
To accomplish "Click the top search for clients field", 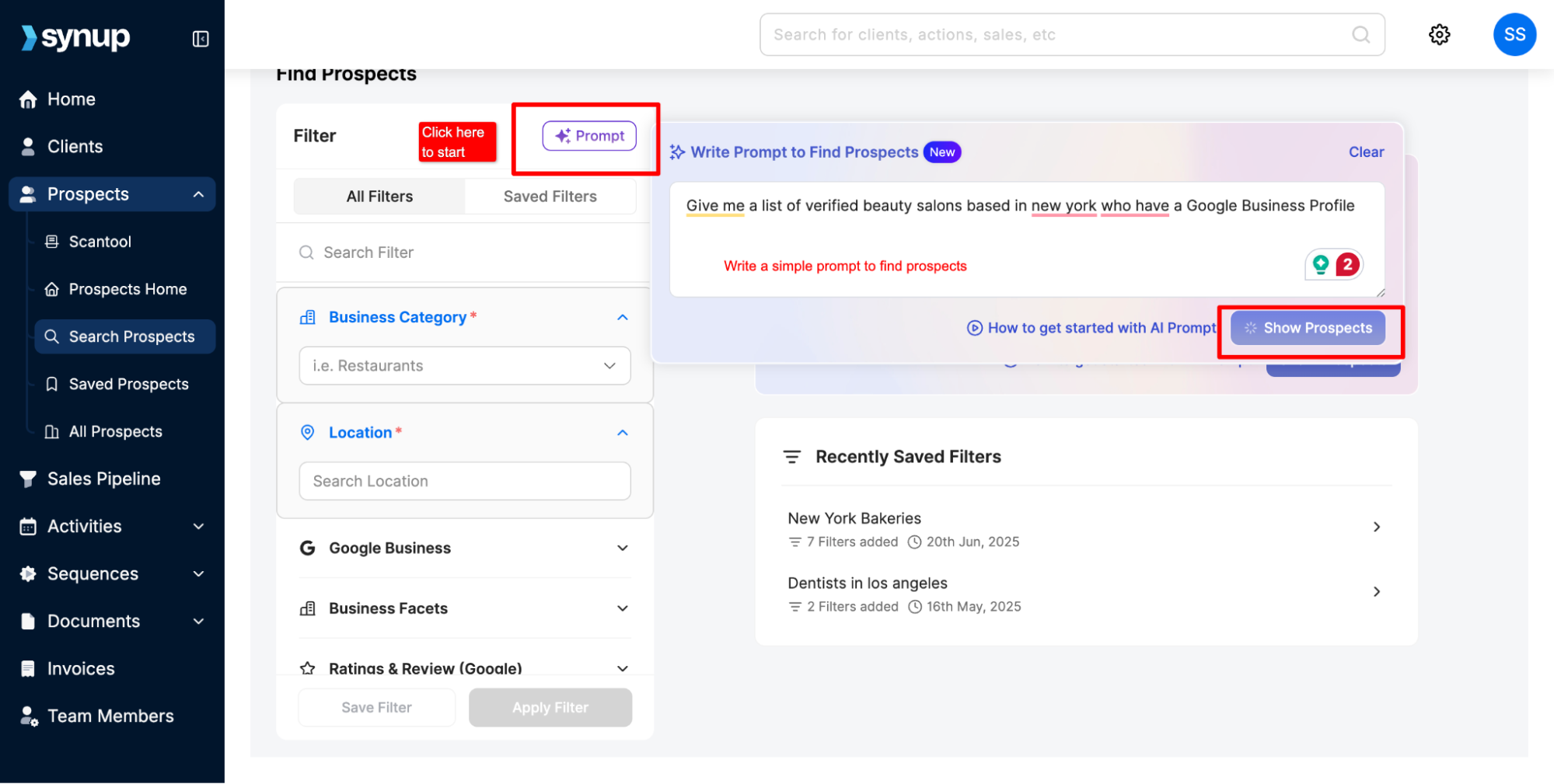I will pos(1072,34).
